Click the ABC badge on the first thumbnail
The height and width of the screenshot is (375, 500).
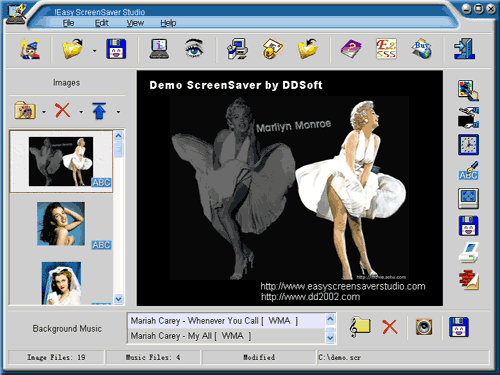[x=101, y=182]
